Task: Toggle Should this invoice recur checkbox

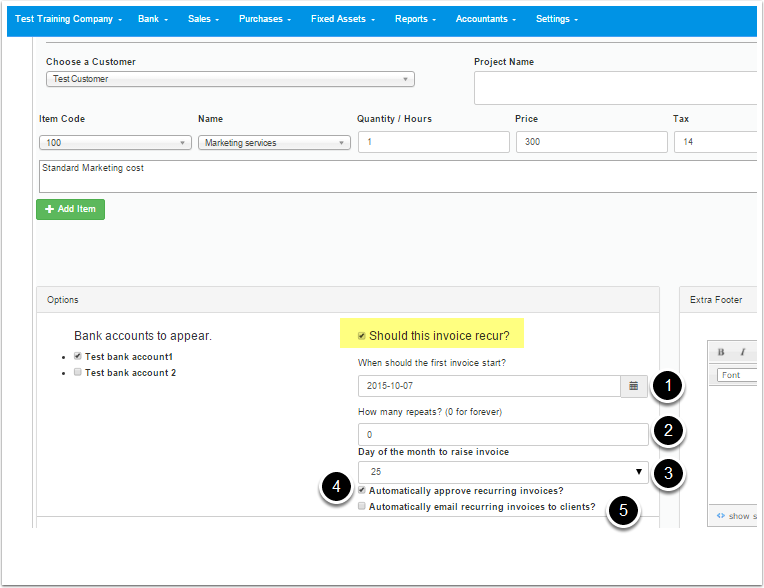Action: point(362,336)
